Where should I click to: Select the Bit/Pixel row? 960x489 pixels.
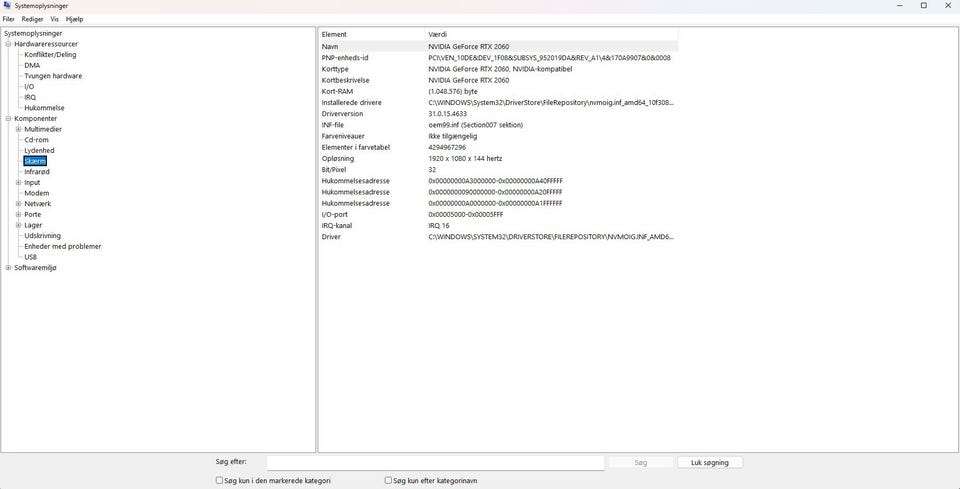point(498,170)
